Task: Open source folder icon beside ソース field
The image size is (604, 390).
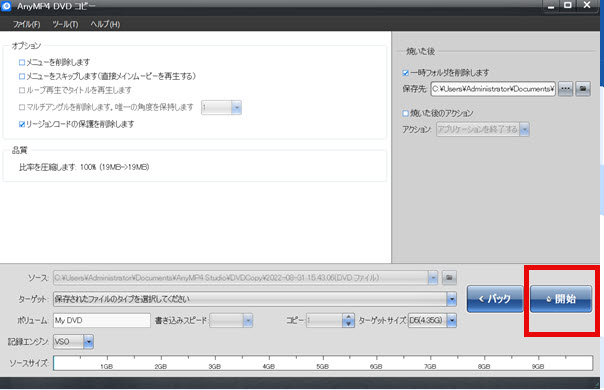Action: tap(449, 277)
